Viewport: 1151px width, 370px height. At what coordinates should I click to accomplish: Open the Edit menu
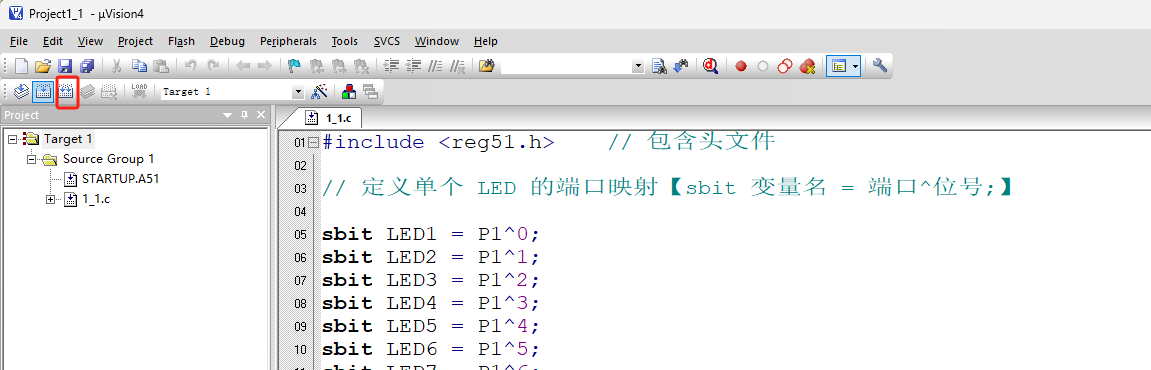(53, 41)
